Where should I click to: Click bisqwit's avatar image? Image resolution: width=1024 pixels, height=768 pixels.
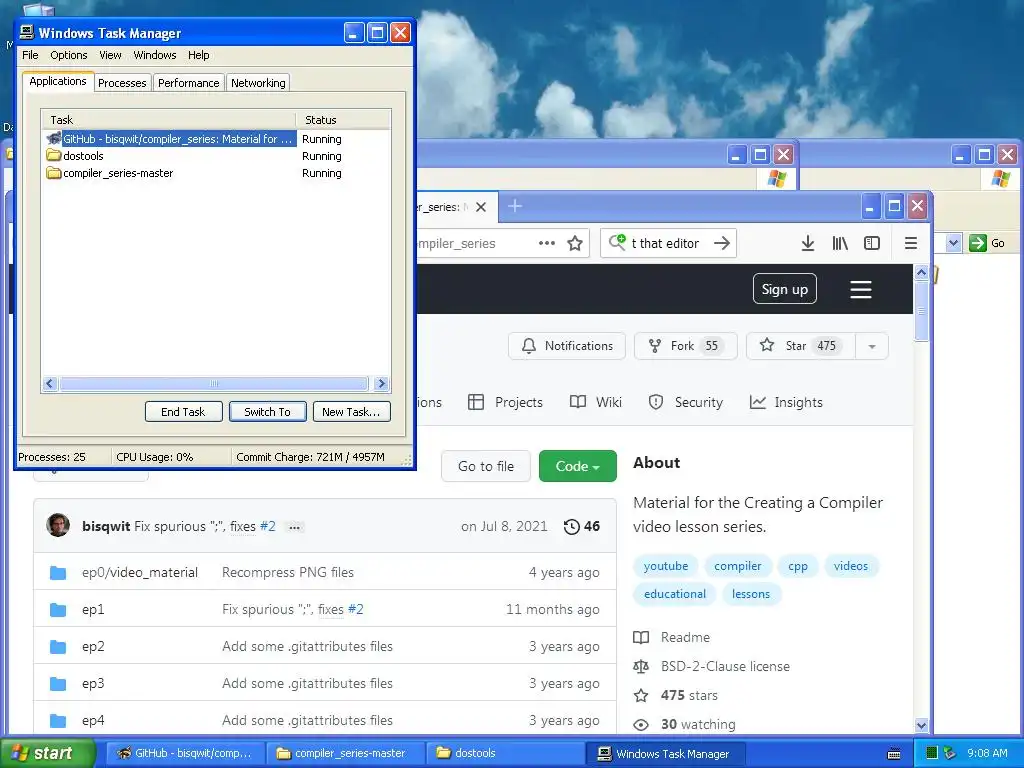click(58, 525)
